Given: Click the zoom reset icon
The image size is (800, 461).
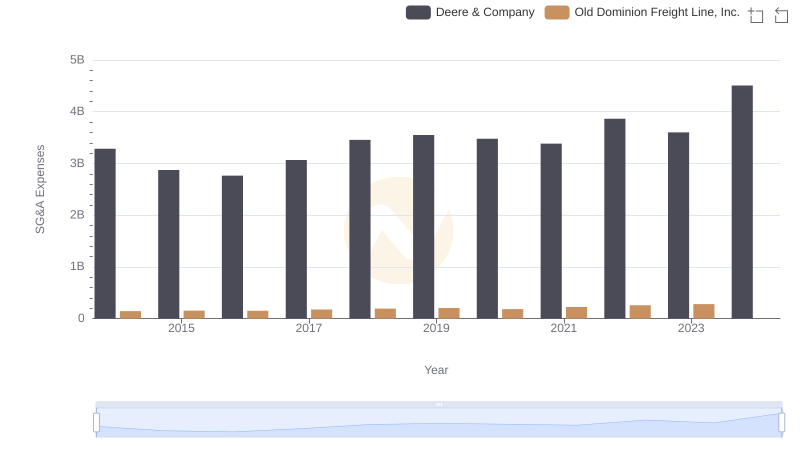Looking at the screenshot, I should (781, 15).
